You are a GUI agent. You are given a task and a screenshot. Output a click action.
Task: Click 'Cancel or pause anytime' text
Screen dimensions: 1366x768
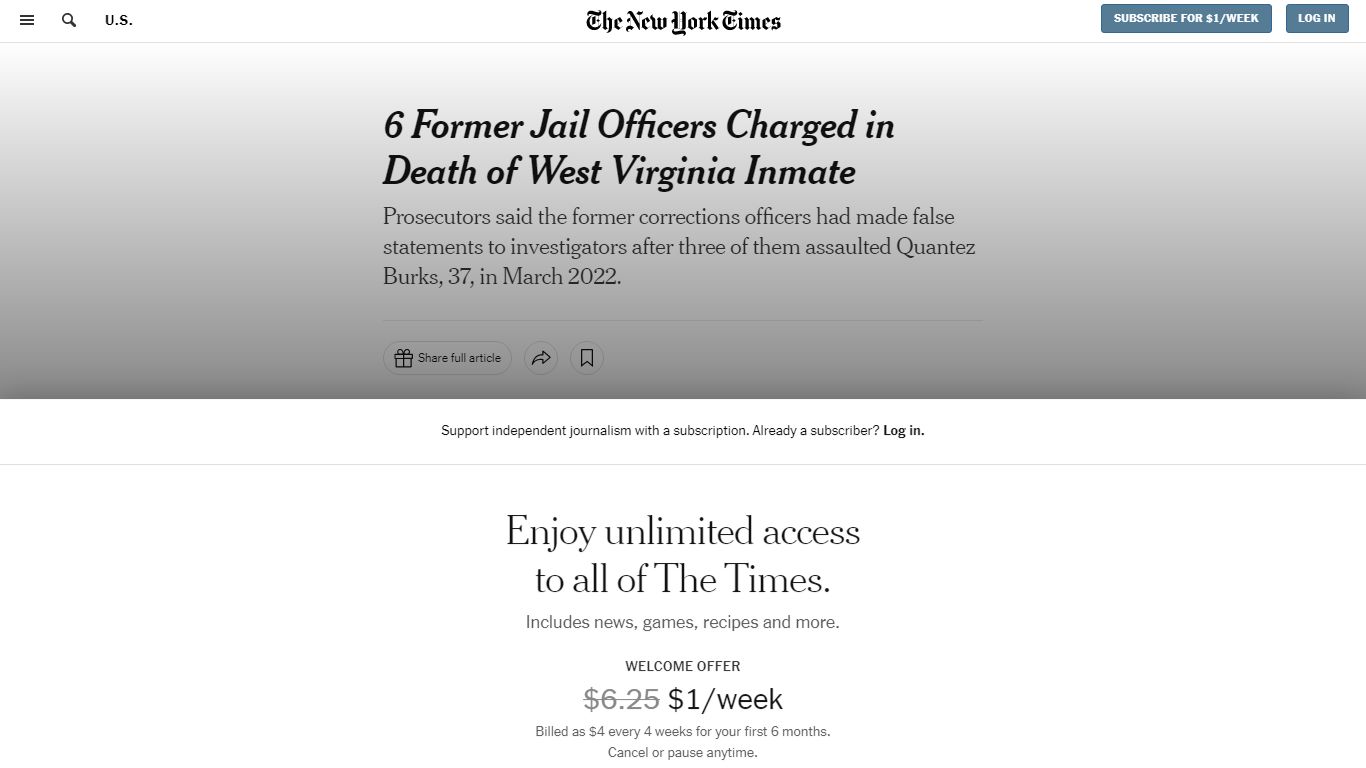683,753
